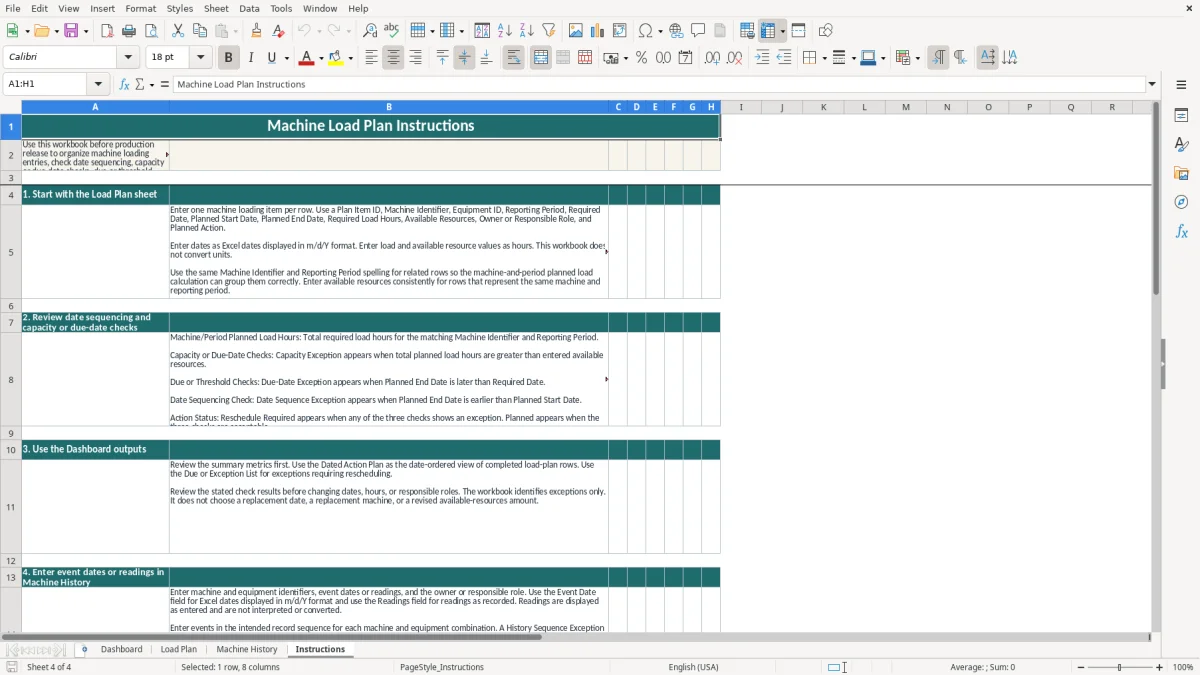Click the Sort Ascending icon
The image size is (1200, 675).
[x=505, y=31]
